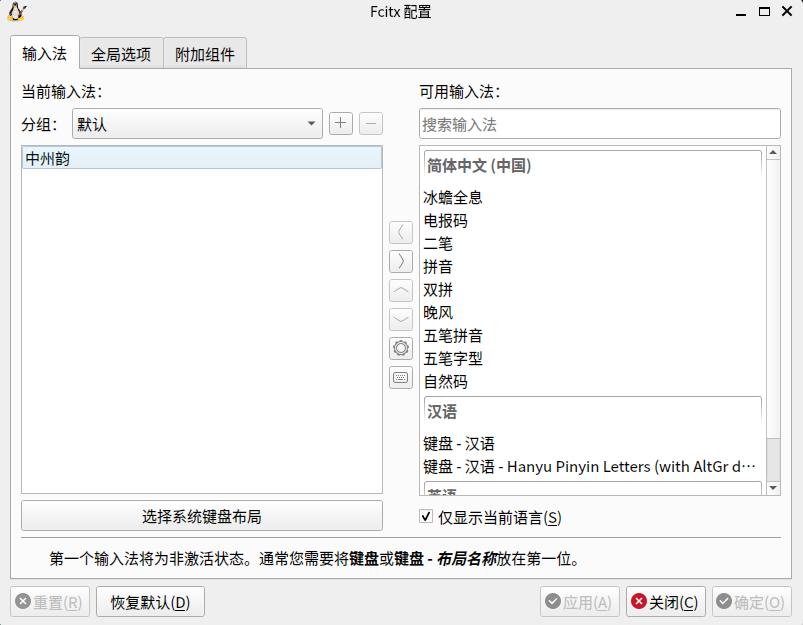Select 五笔拼音 input method

click(x=593, y=336)
